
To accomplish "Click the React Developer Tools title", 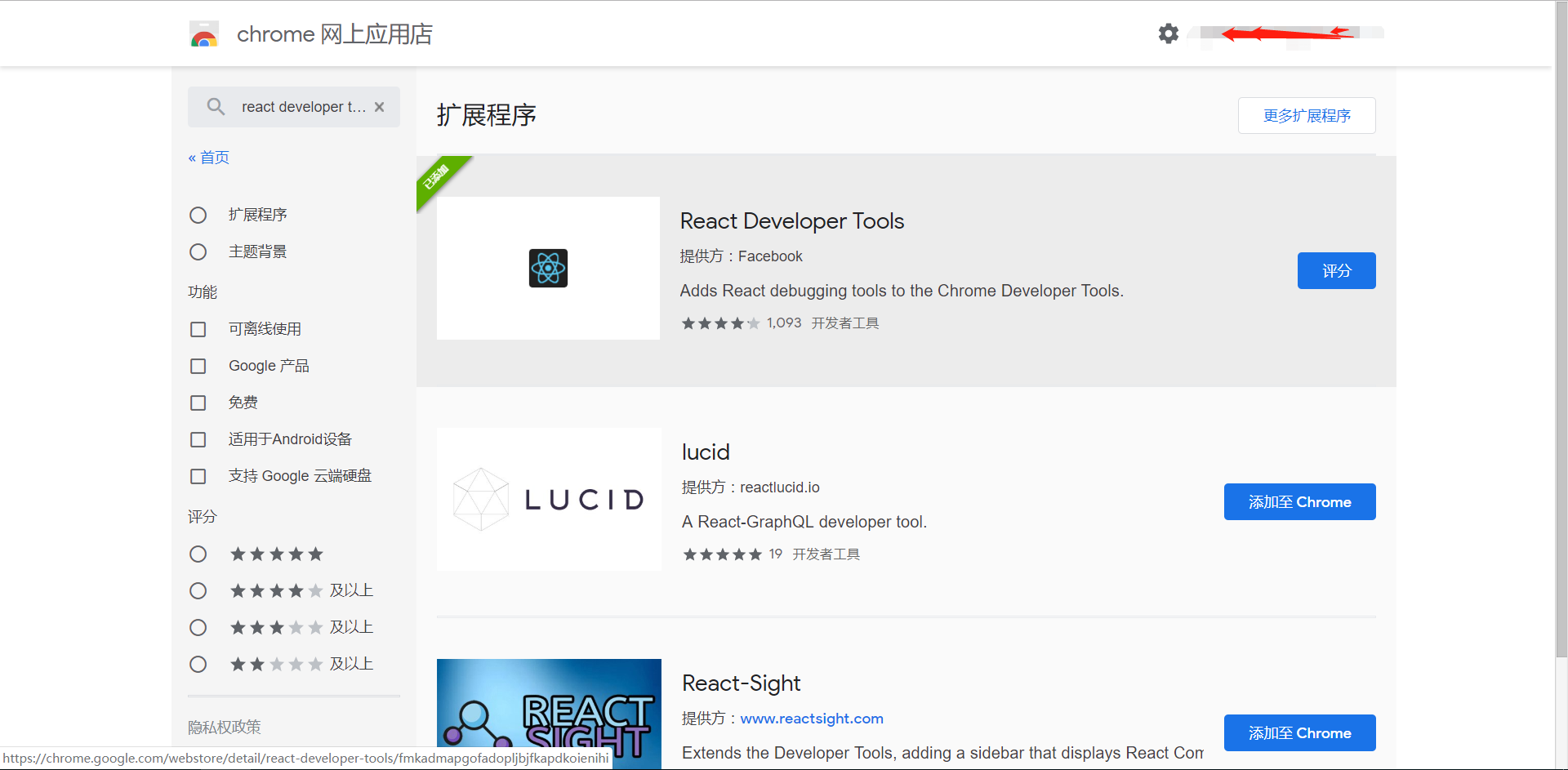I will (x=792, y=221).
